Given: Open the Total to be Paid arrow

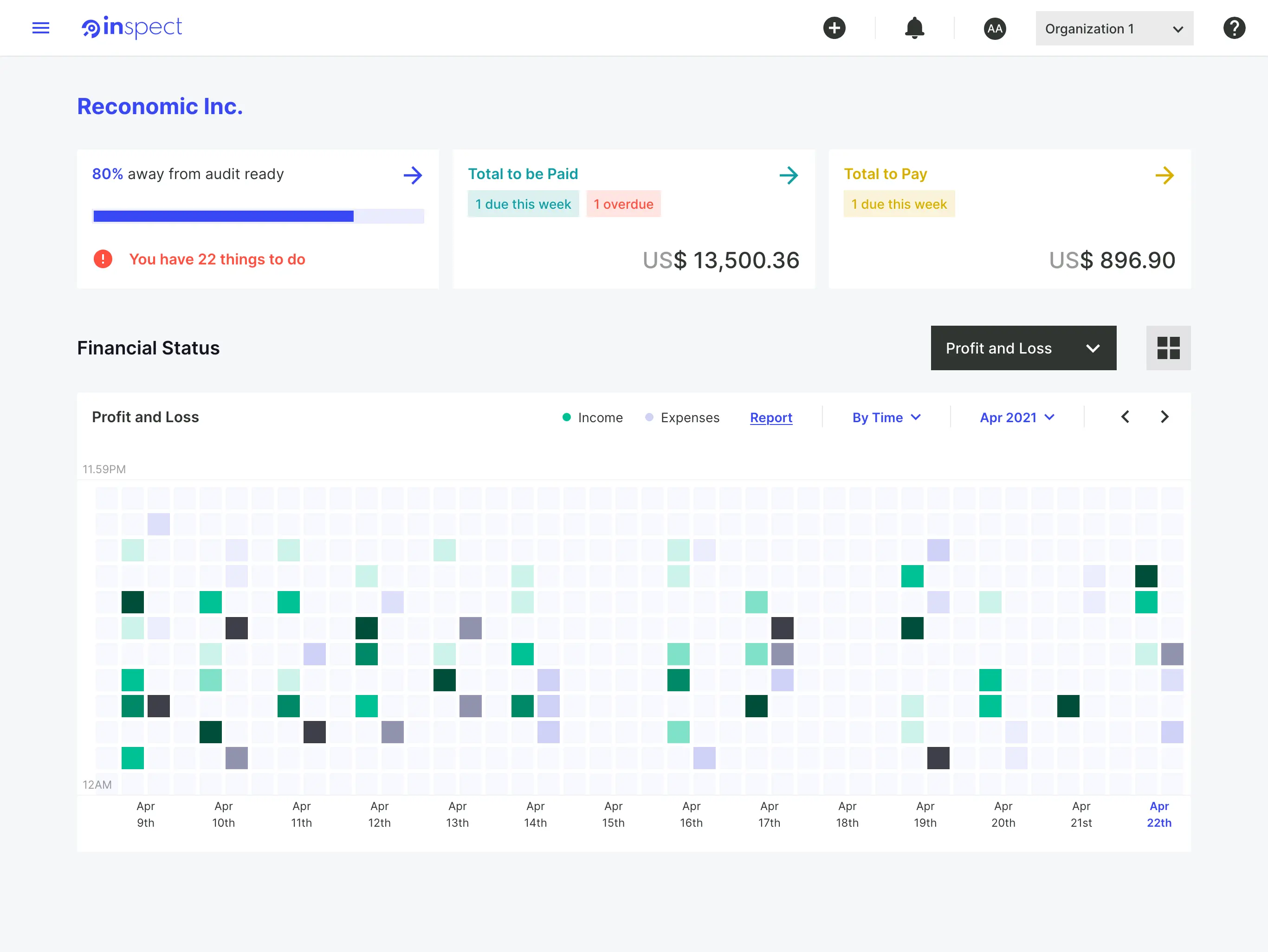Looking at the screenshot, I should pos(788,175).
